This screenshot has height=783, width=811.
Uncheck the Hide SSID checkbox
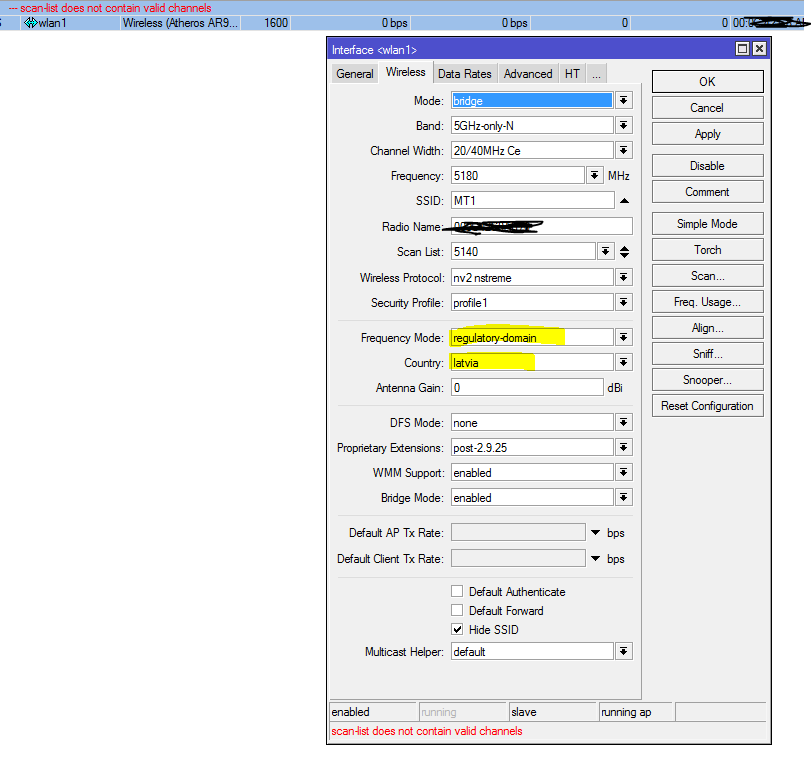457,629
